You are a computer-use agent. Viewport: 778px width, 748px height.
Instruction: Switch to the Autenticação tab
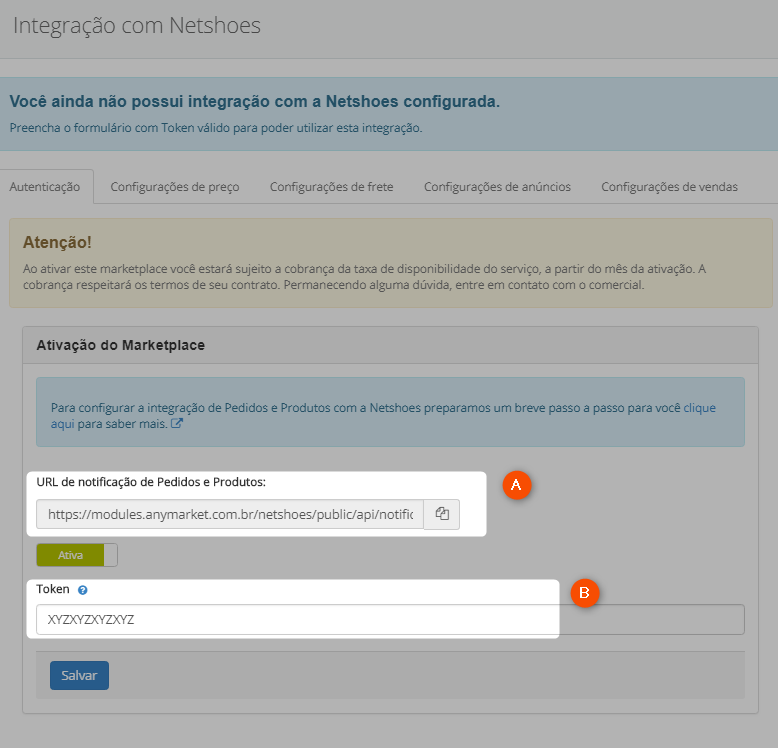(x=45, y=187)
